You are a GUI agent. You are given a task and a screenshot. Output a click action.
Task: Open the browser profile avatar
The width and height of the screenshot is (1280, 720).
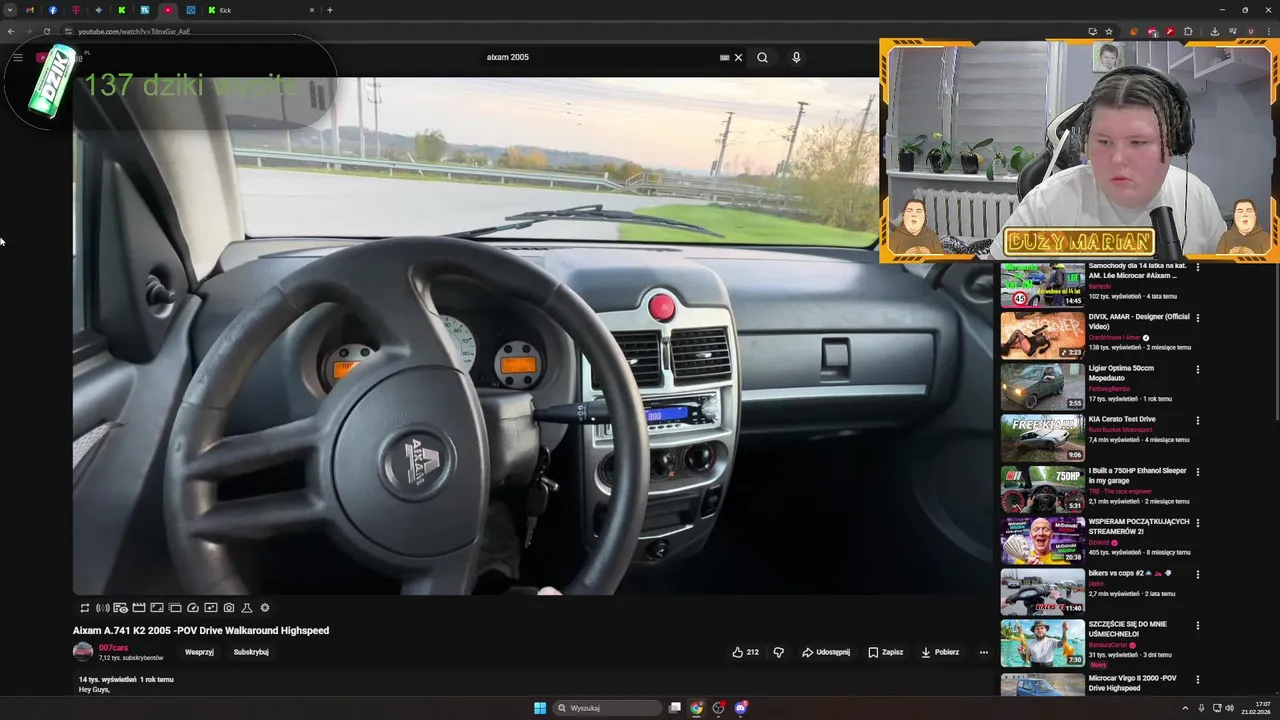tap(1251, 31)
